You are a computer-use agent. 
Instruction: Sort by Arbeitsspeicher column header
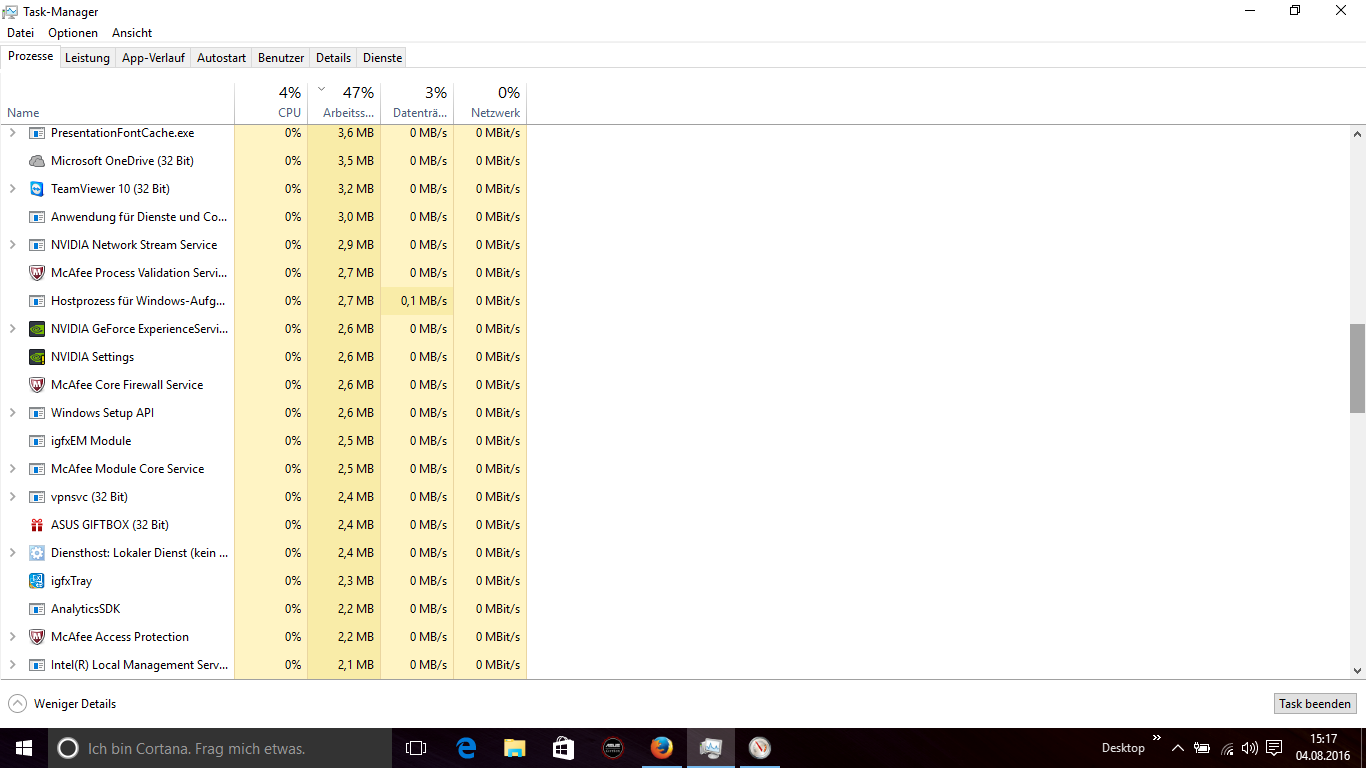[344, 103]
